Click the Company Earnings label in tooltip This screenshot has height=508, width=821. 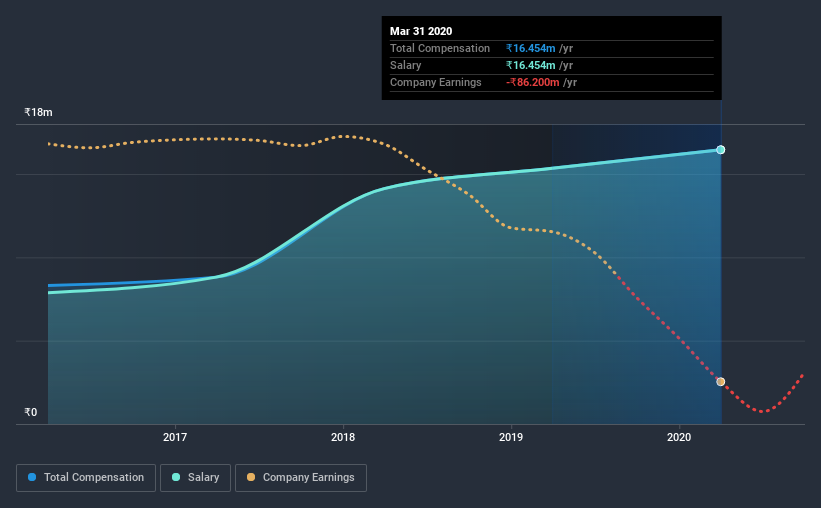(436, 82)
